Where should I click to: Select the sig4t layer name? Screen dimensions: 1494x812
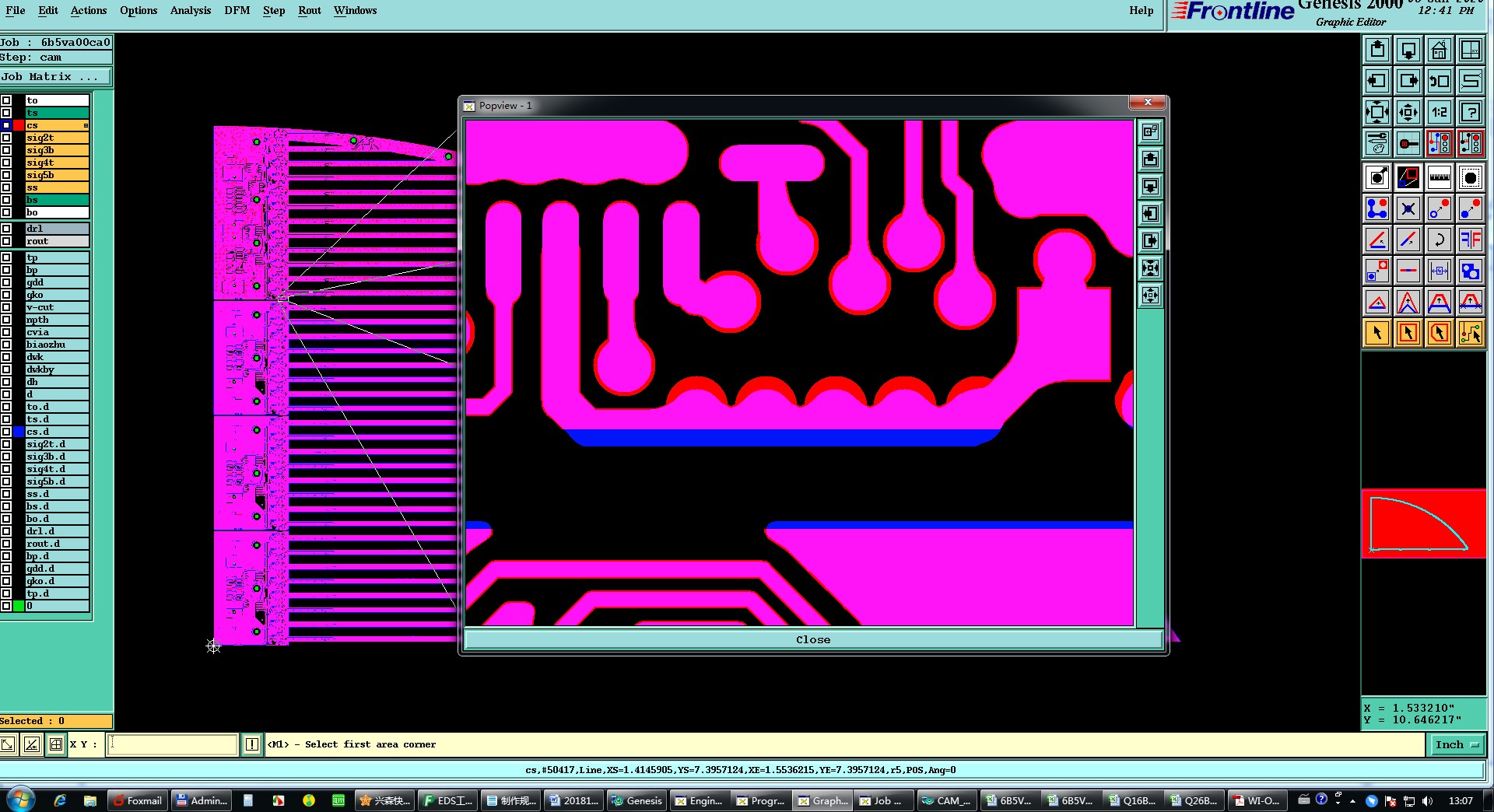tap(57, 163)
